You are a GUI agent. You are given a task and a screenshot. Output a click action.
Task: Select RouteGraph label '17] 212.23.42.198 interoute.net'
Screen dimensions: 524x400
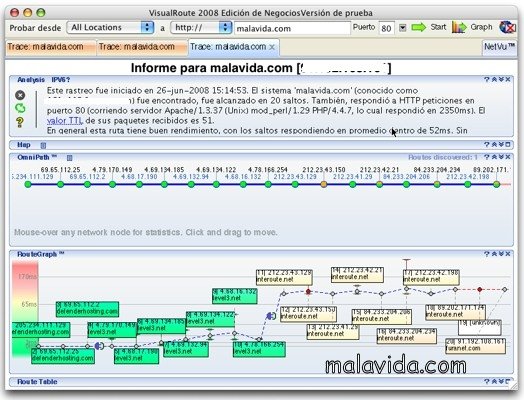[x=431, y=277]
